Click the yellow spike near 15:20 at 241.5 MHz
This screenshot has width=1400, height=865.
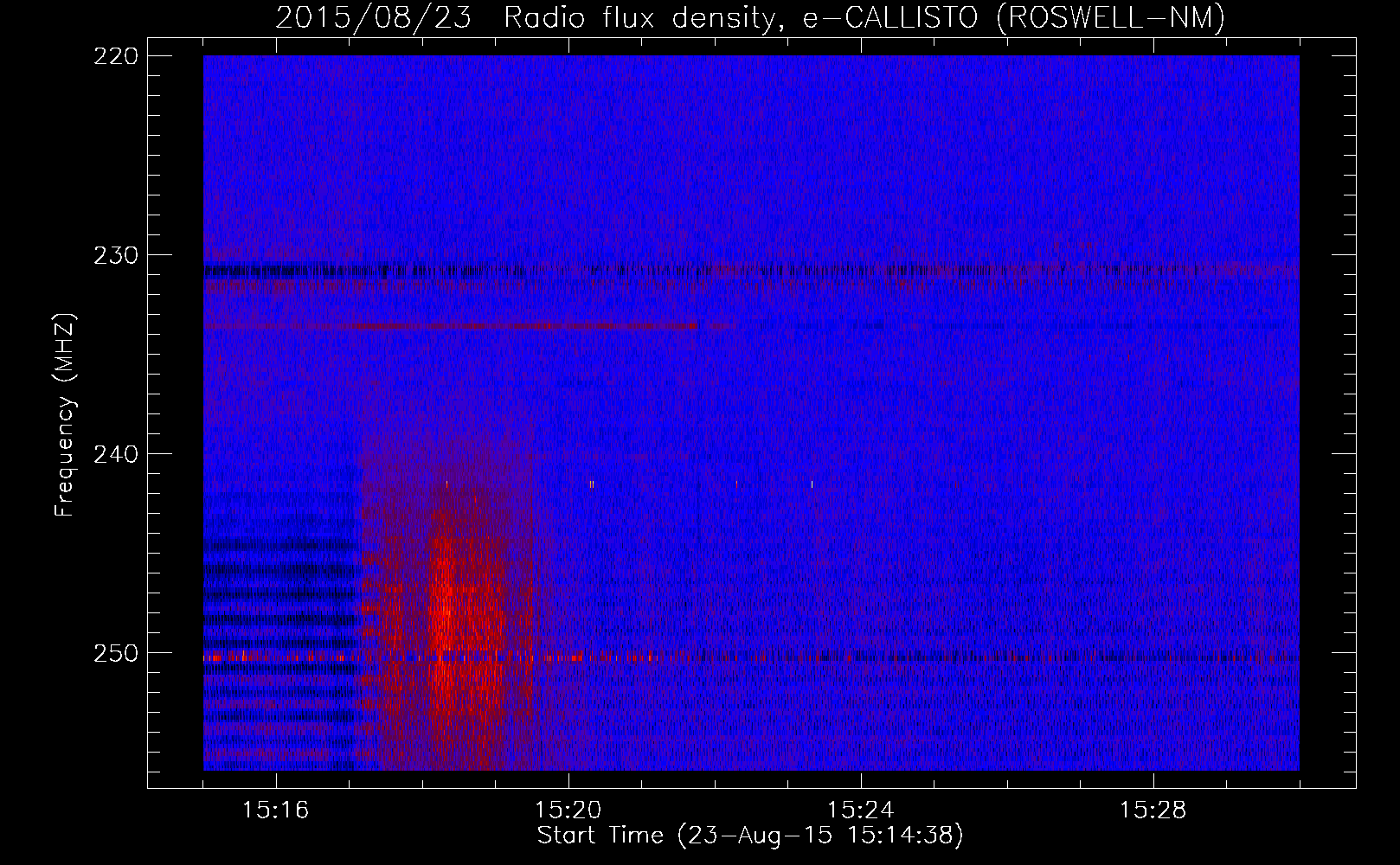click(591, 484)
